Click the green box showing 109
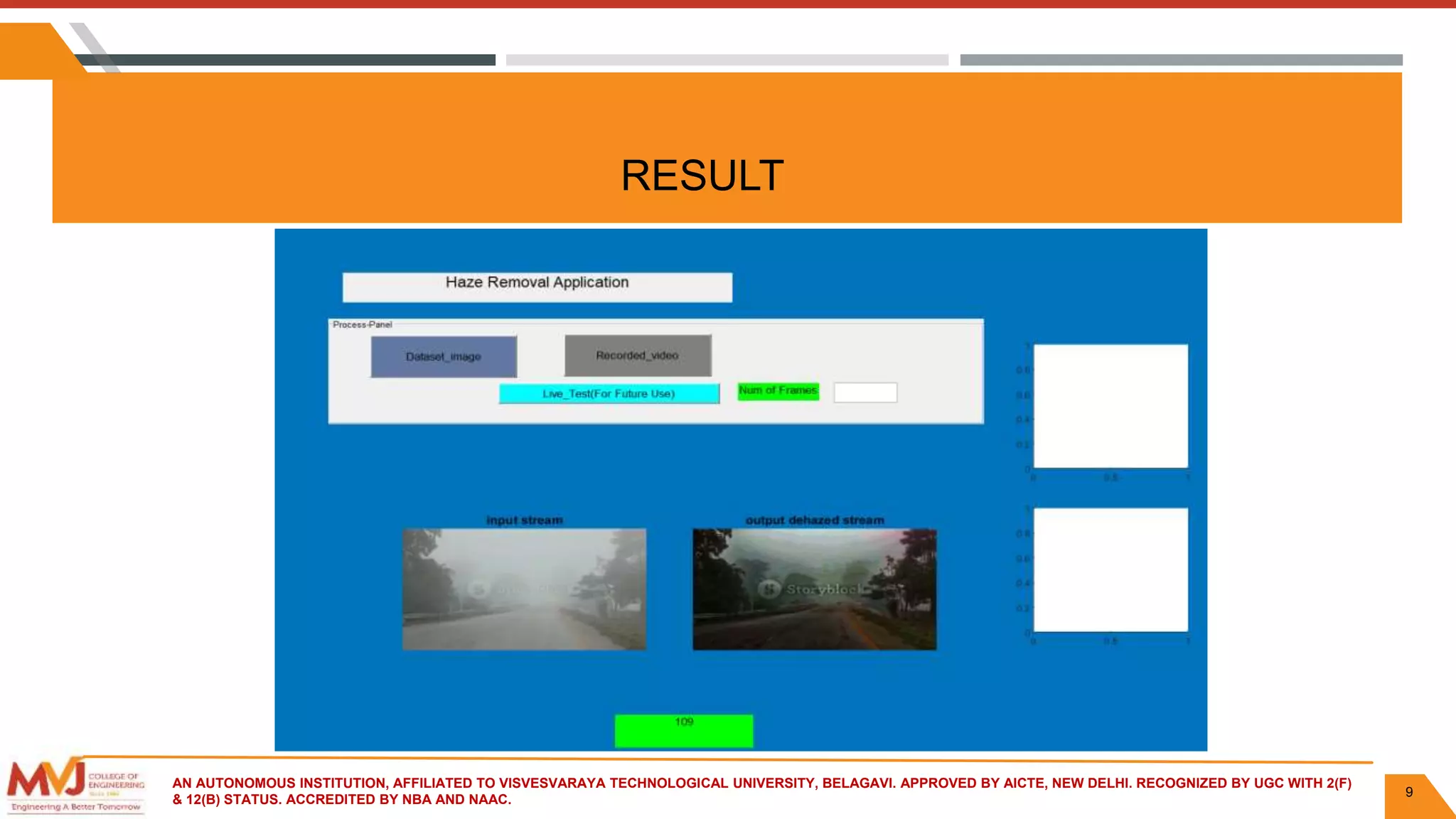1456x819 pixels. coord(683,731)
